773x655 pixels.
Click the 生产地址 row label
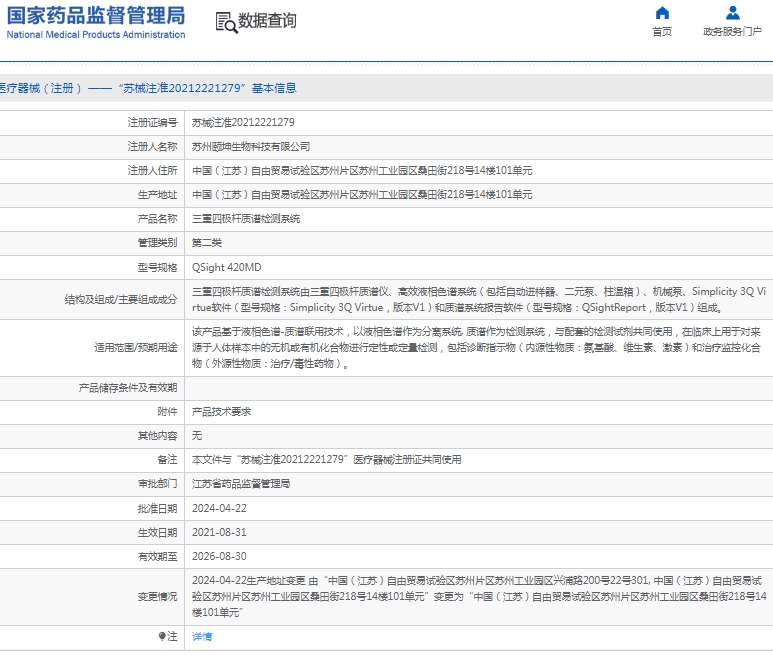click(x=157, y=195)
